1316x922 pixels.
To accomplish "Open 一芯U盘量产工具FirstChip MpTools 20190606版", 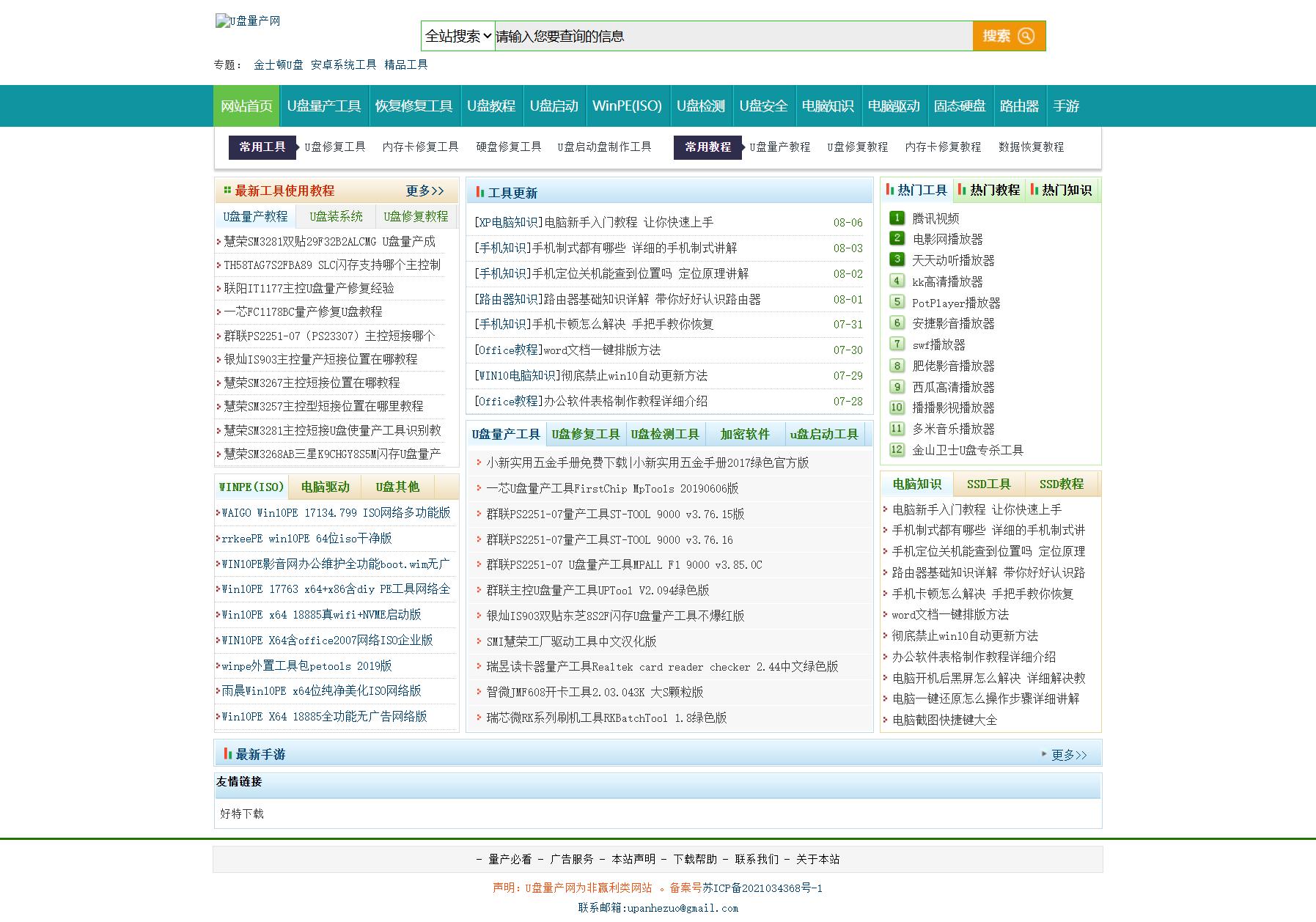I will coord(612,488).
